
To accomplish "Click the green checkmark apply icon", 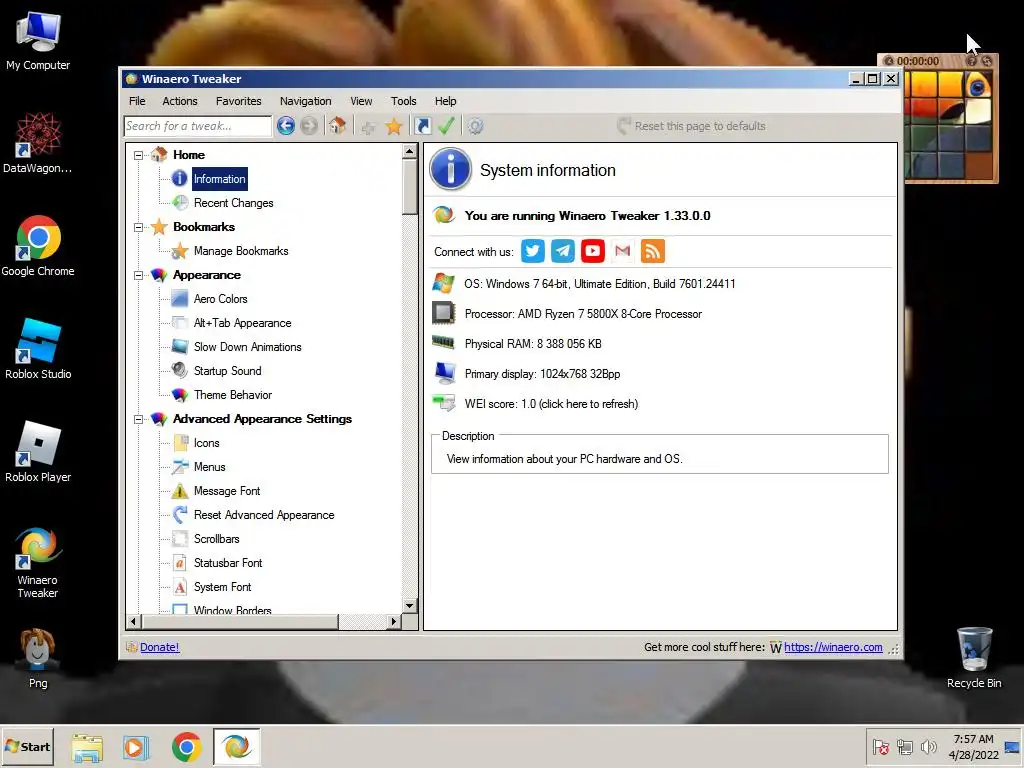I will click(x=446, y=125).
